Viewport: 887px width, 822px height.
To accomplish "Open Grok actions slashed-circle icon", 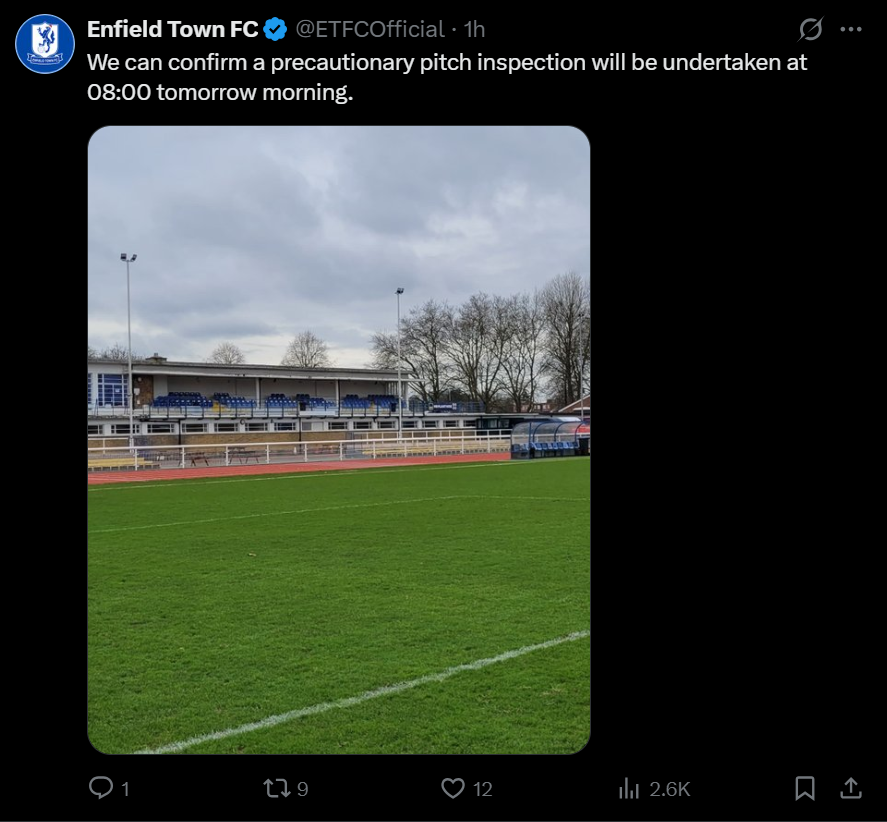I will (811, 30).
